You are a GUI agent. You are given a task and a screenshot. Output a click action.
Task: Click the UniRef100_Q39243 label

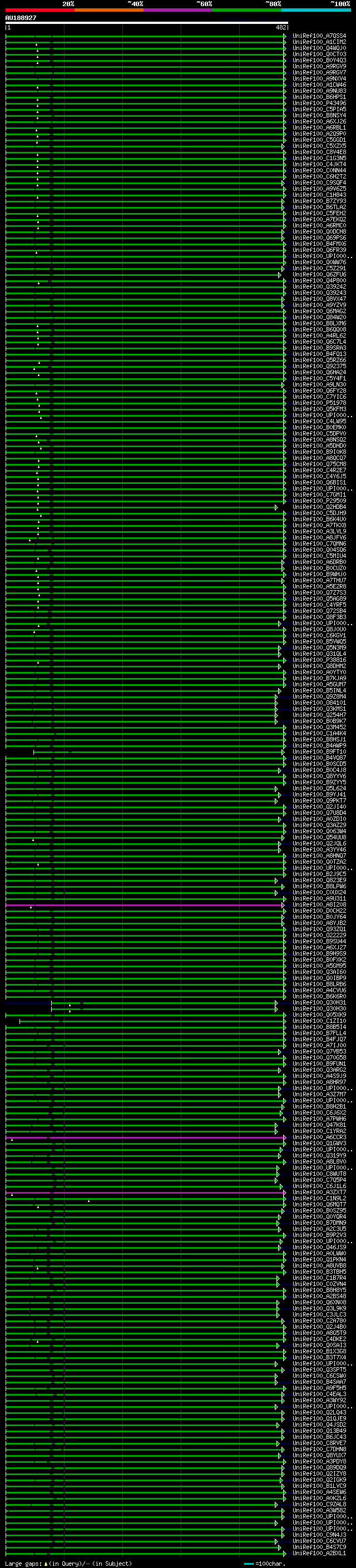coord(319,293)
